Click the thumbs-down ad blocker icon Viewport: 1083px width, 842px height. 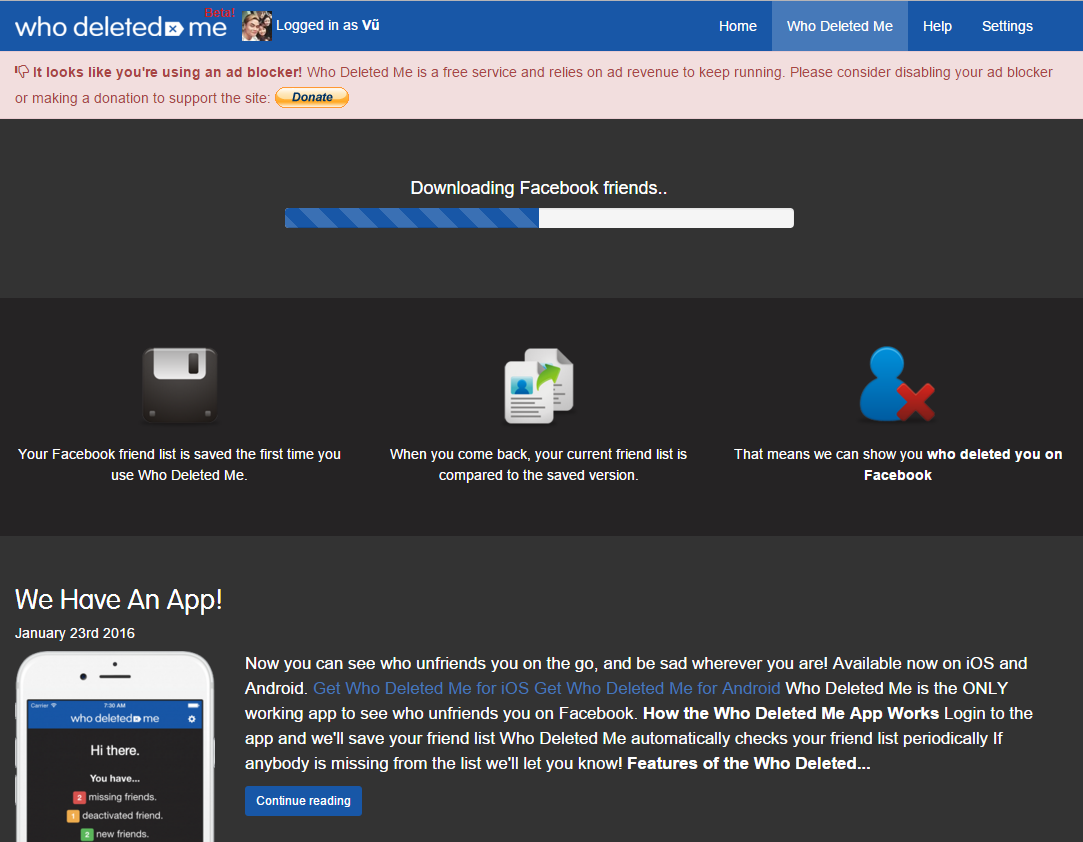click(x=22, y=72)
